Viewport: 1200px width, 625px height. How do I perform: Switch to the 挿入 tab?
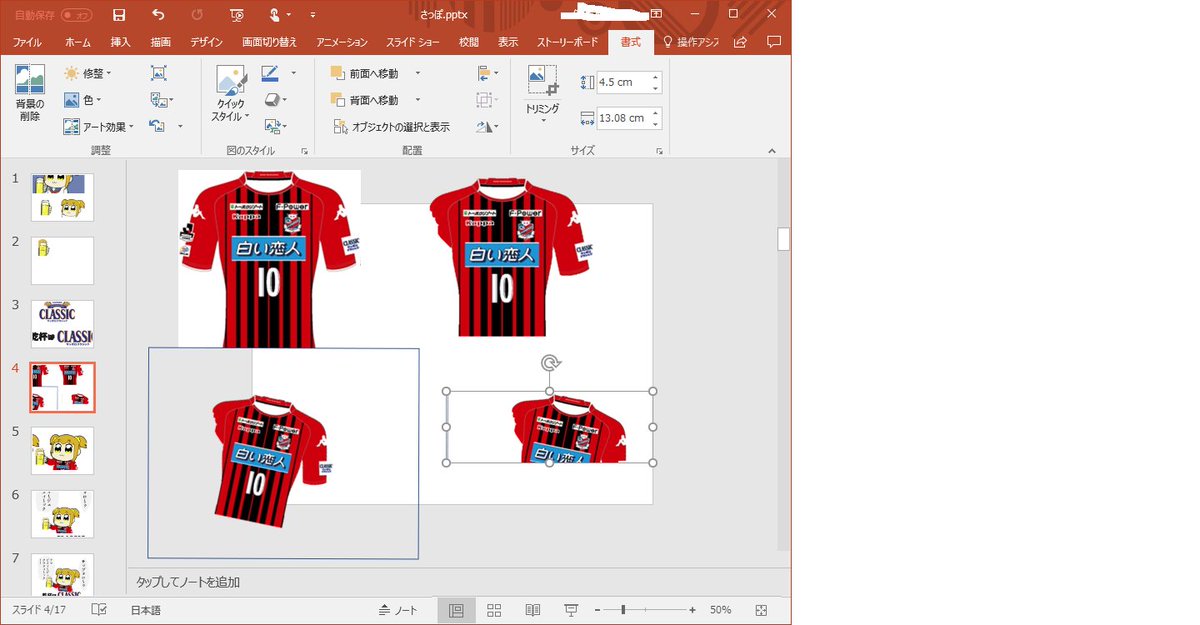(x=121, y=42)
